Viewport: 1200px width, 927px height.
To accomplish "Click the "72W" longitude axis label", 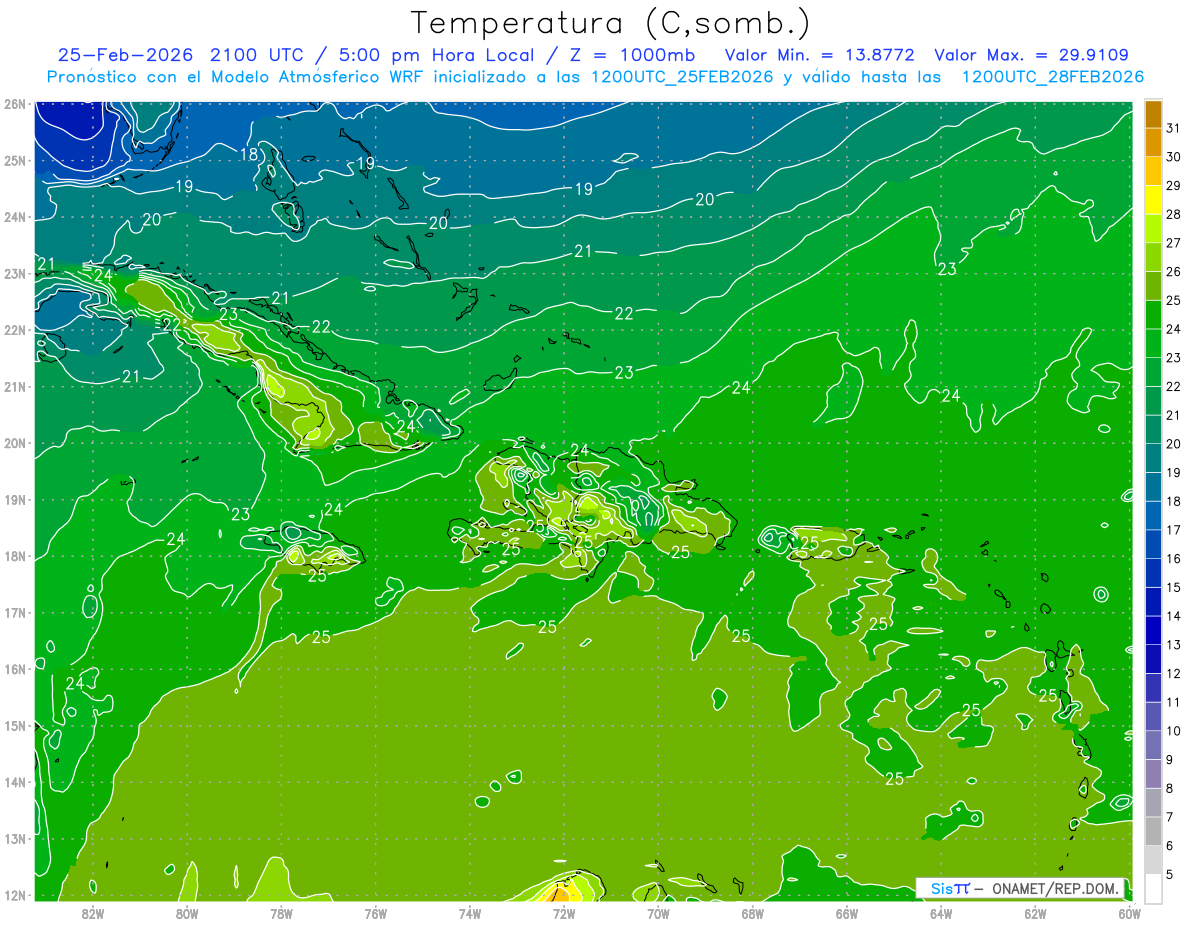I will [x=564, y=913].
